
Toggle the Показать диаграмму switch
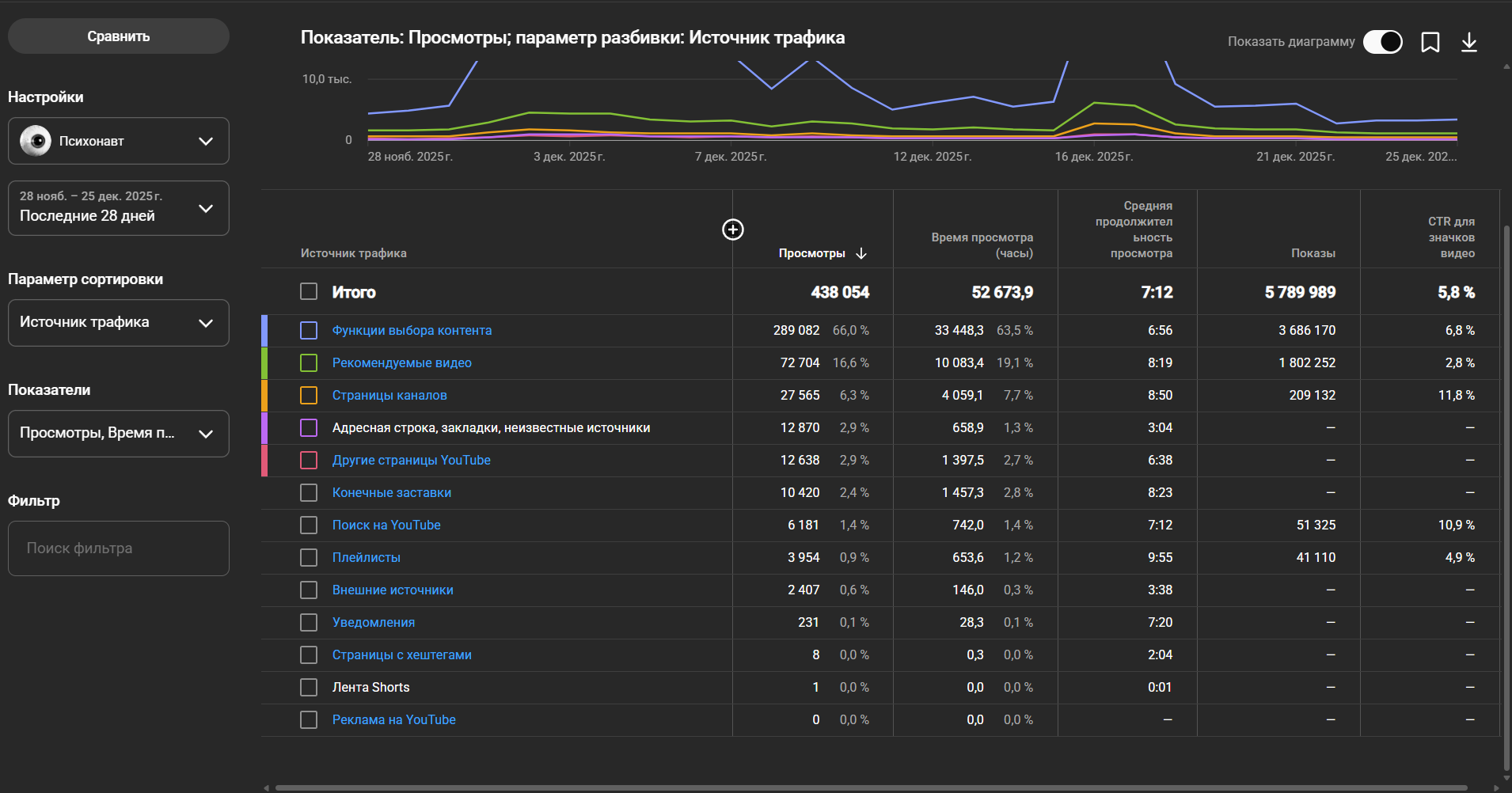pyautogui.click(x=1382, y=42)
